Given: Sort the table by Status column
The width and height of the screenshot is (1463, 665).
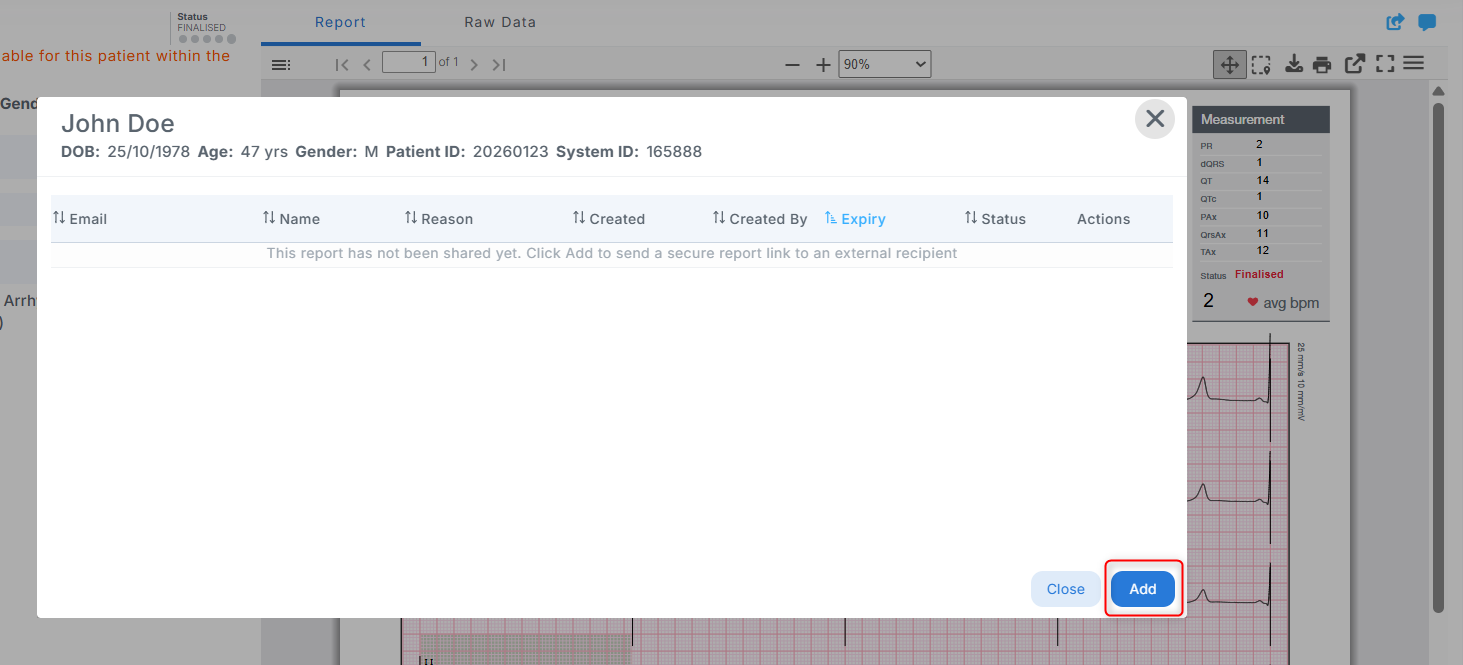Looking at the screenshot, I should (995, 218).
